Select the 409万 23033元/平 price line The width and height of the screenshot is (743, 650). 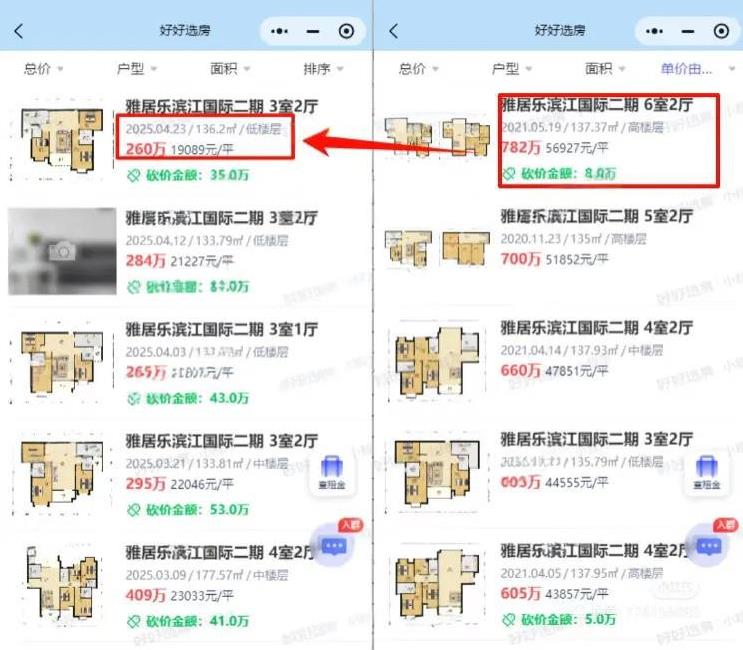click(180, 595)
